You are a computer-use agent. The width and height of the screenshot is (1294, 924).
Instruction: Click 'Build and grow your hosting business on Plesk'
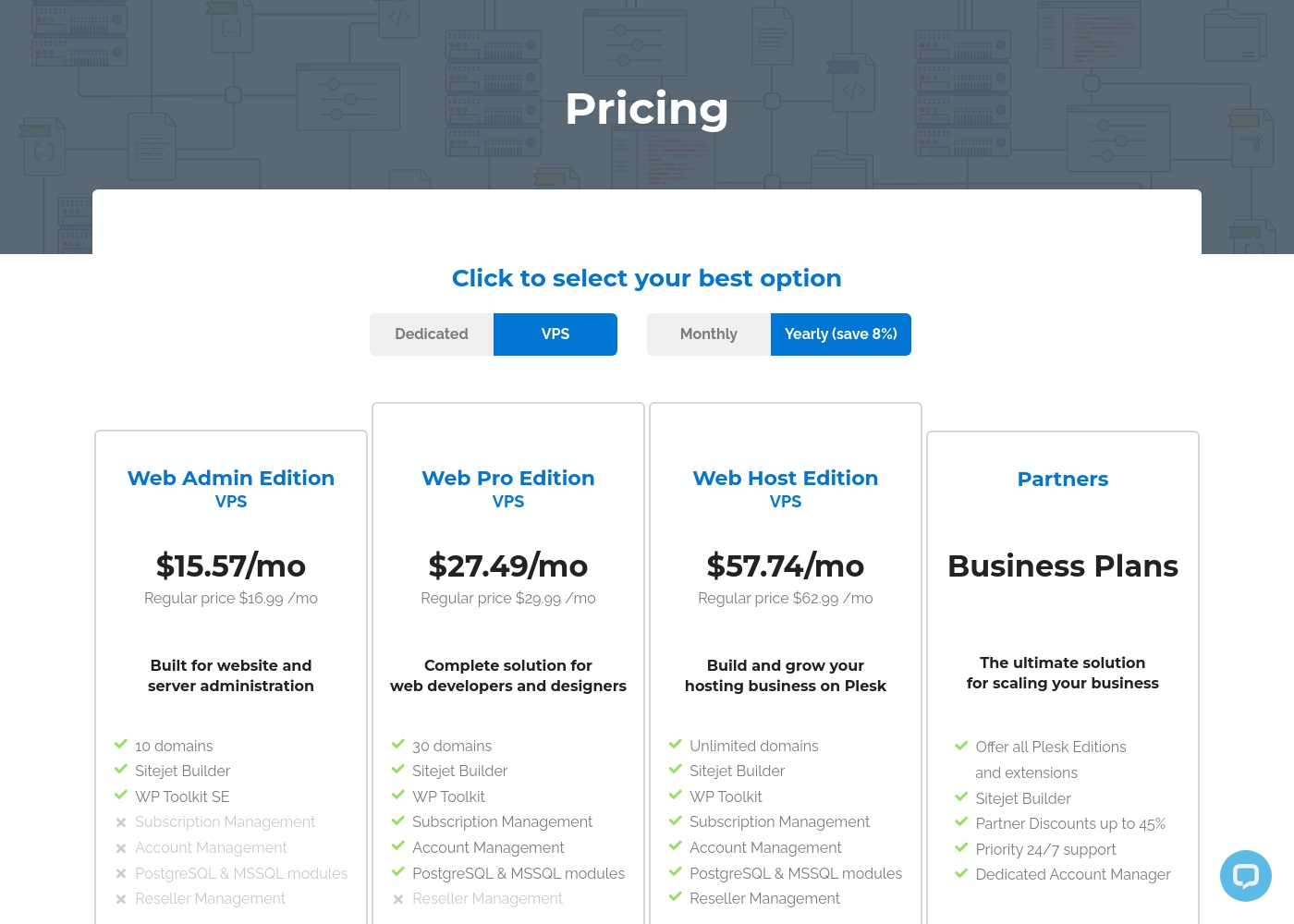[x=786, y=675]
